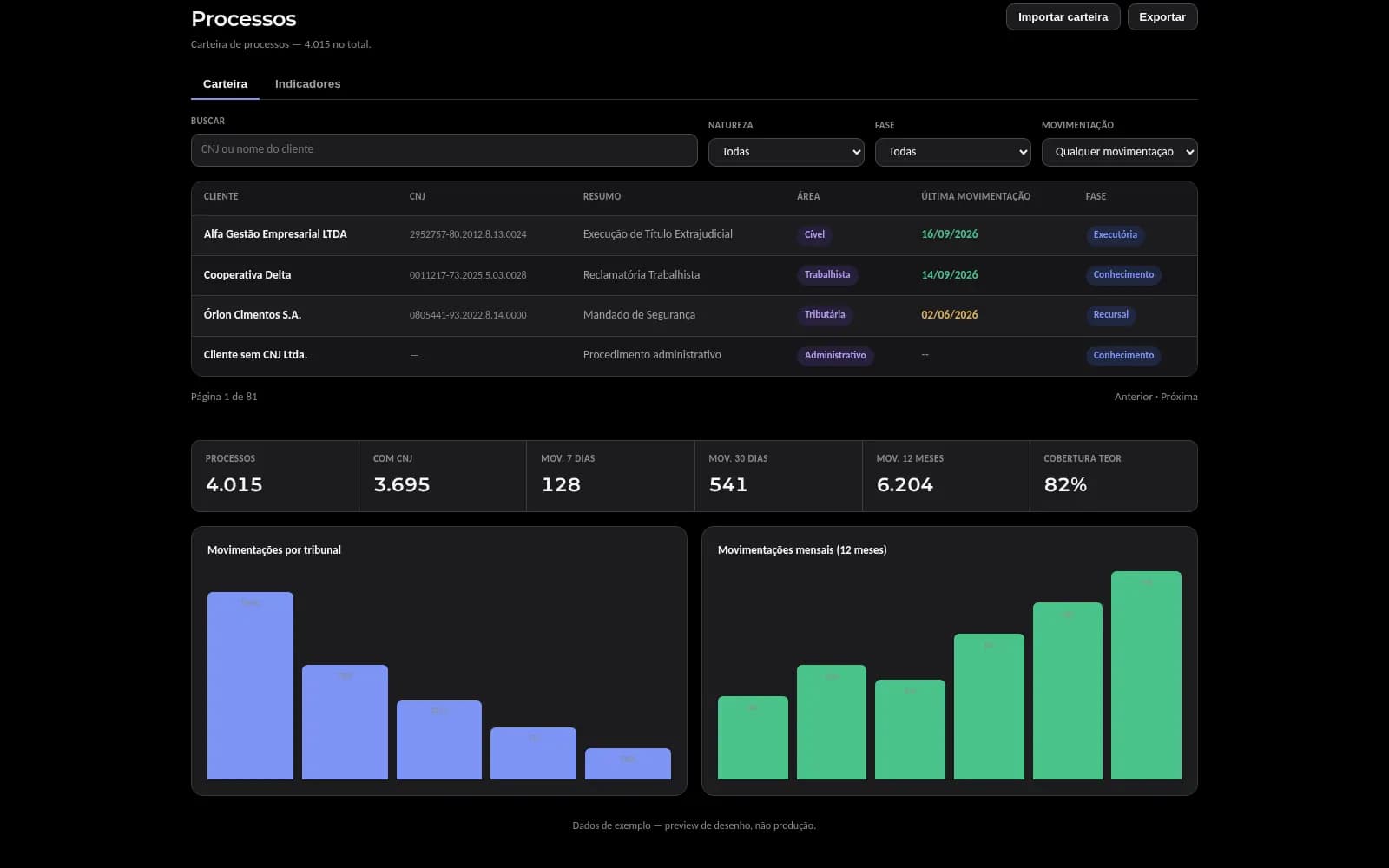Image resolution: width=1389 pixels, height=868 pixels.
Task: Click the Tributária area tag
Action: pos(825,315)
